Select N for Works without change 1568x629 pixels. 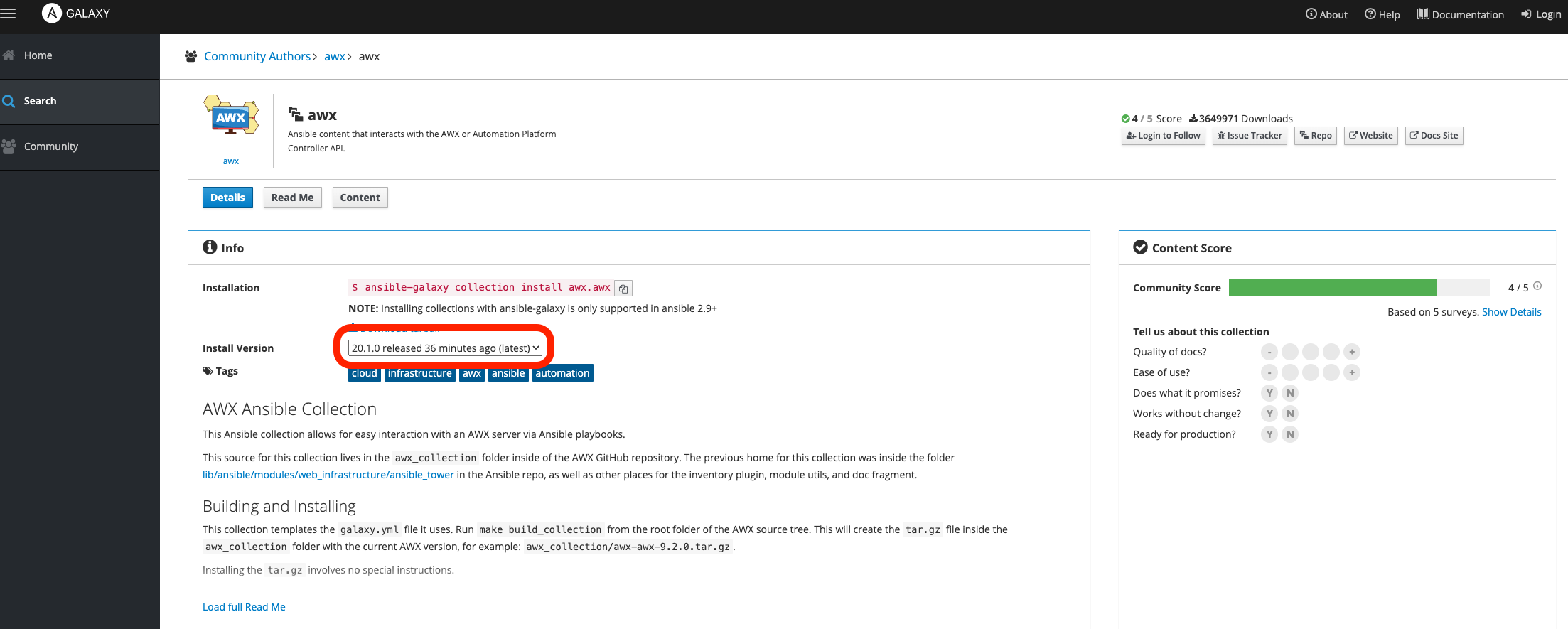pos(1290,414)
